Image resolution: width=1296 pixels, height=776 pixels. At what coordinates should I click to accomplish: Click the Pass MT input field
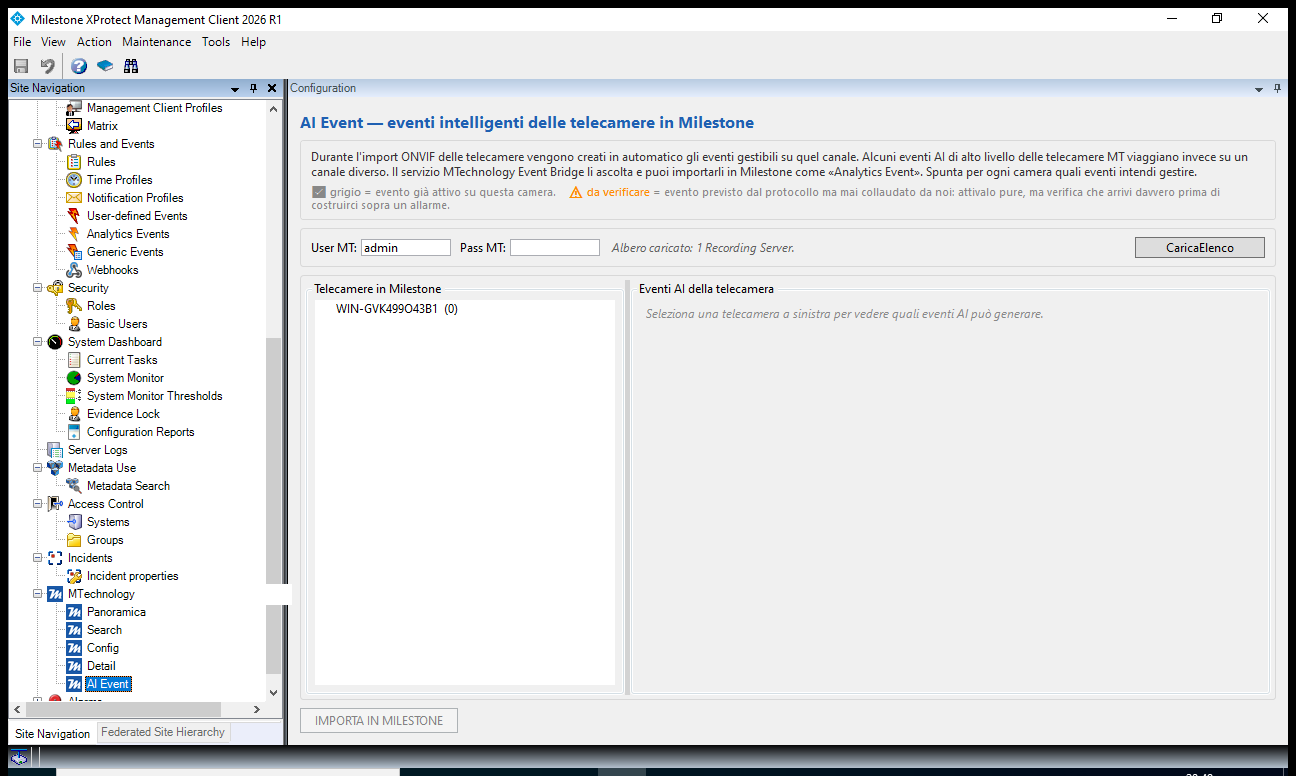[x=555, y=247]
